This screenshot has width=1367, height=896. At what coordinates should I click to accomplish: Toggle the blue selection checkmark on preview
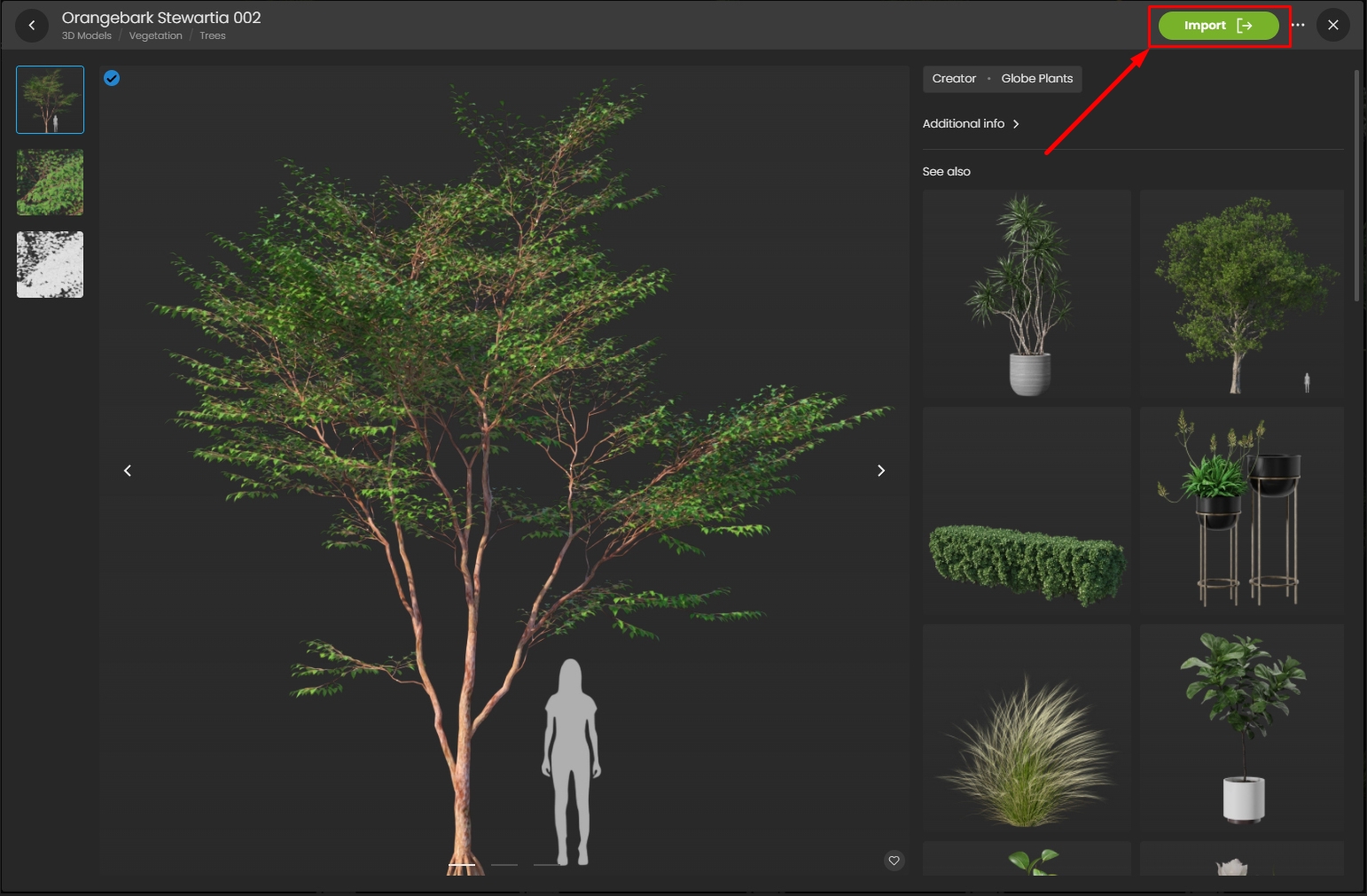click(112, 78)
